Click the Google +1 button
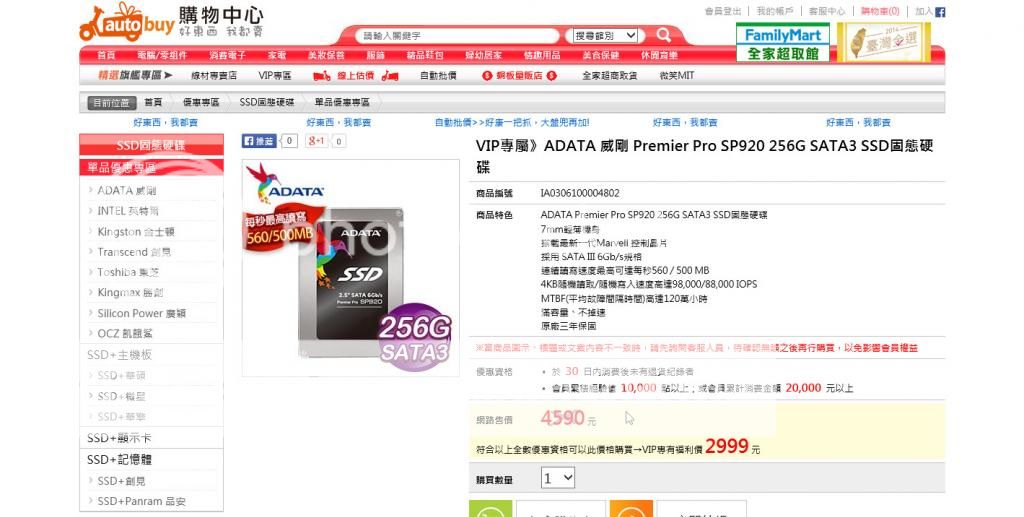The height and width of the screenshot is (517, 1024). click(317, 140)
